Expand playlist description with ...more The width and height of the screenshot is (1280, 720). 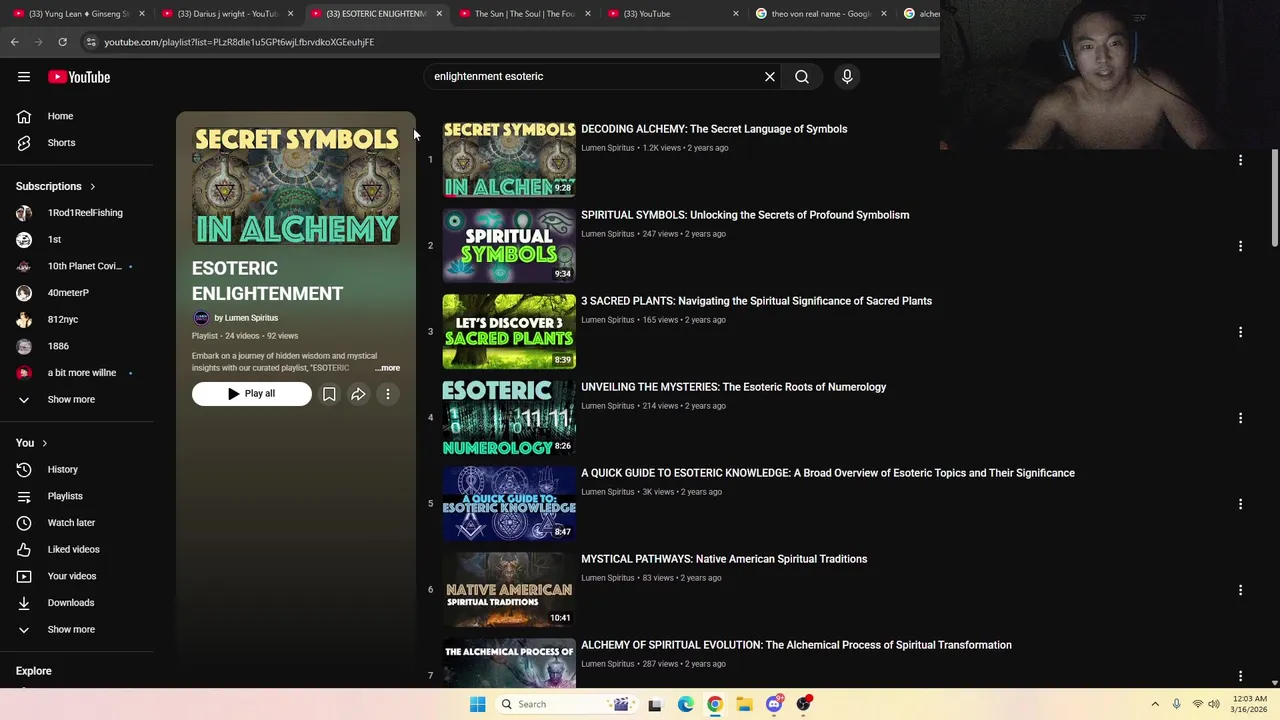pyautogui.click(x=387, y=368)
